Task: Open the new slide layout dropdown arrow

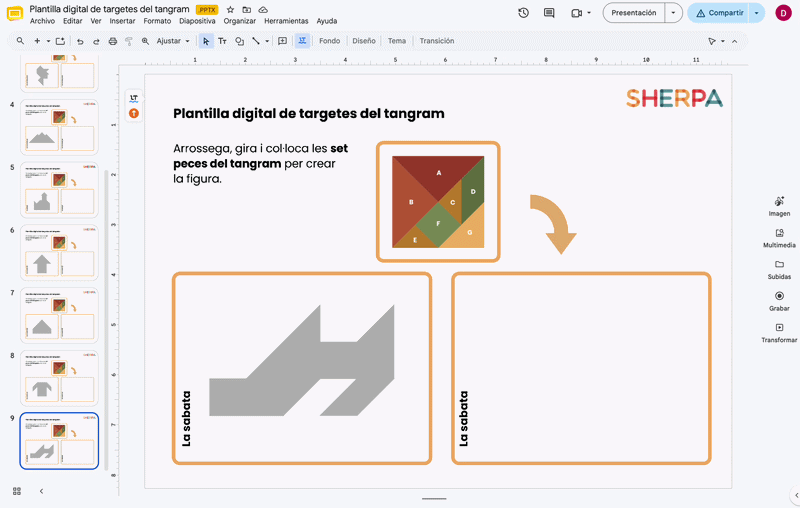Action: (48, 41)
